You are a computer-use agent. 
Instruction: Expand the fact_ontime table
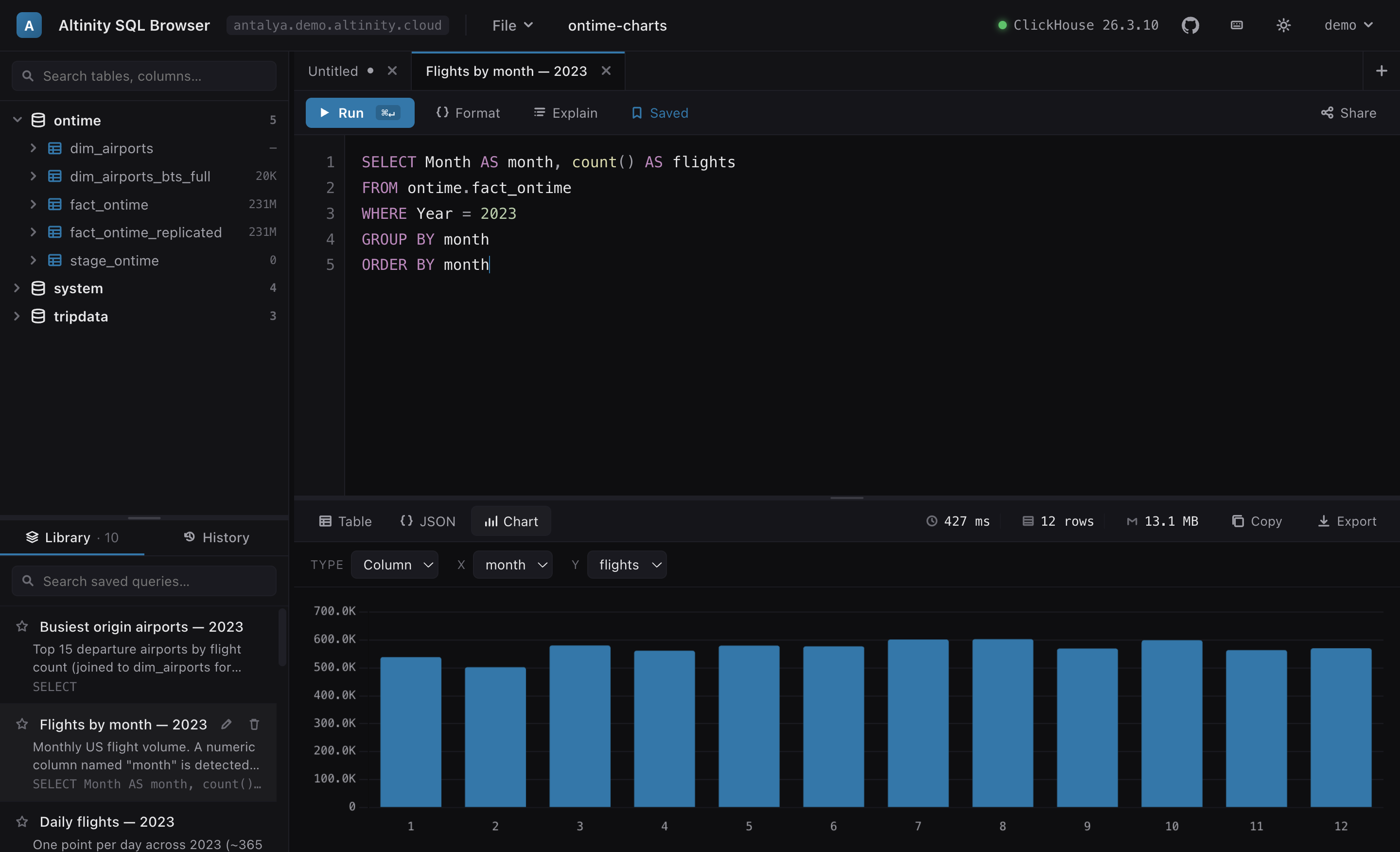pos(34,205)
